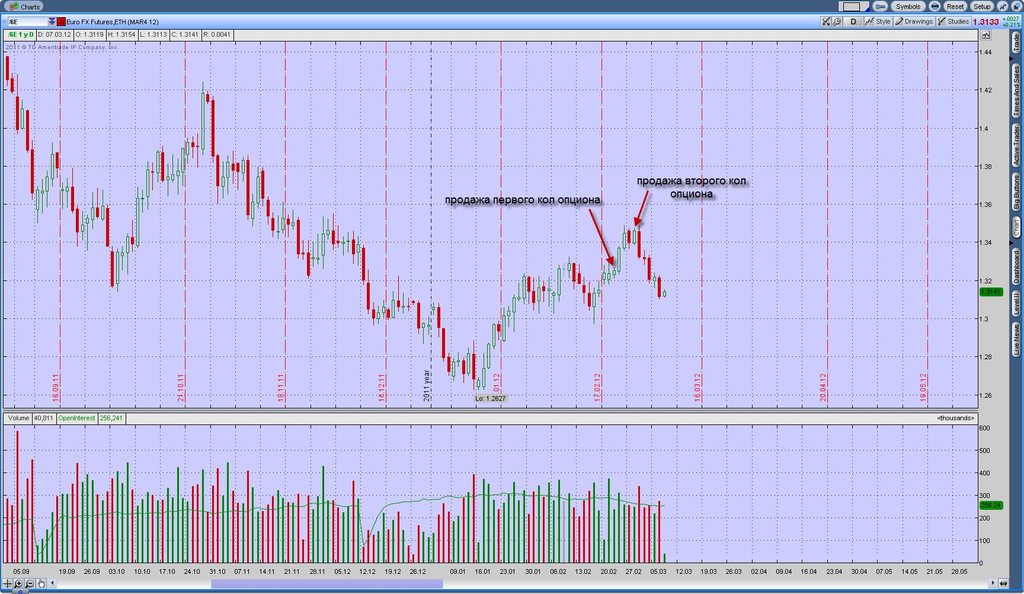
Task: Expand the symbol selector dropdown arrow
Action: [x=52, y=22]
